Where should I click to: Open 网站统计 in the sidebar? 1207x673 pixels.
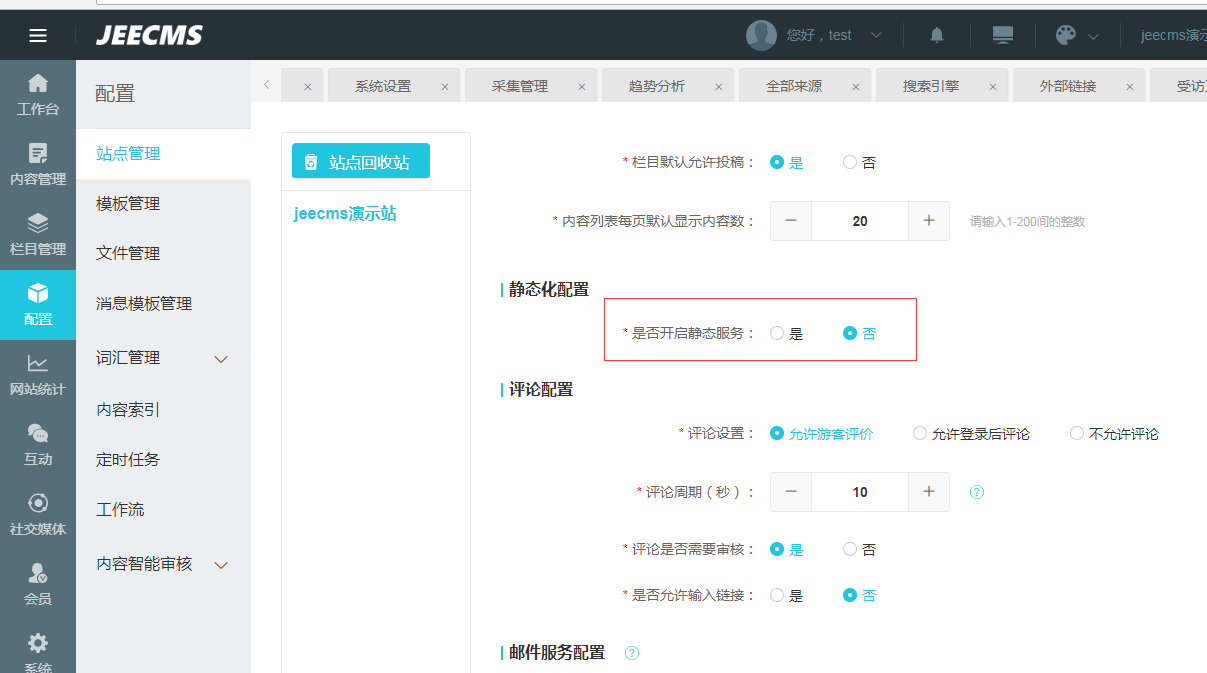pos(38,375)
